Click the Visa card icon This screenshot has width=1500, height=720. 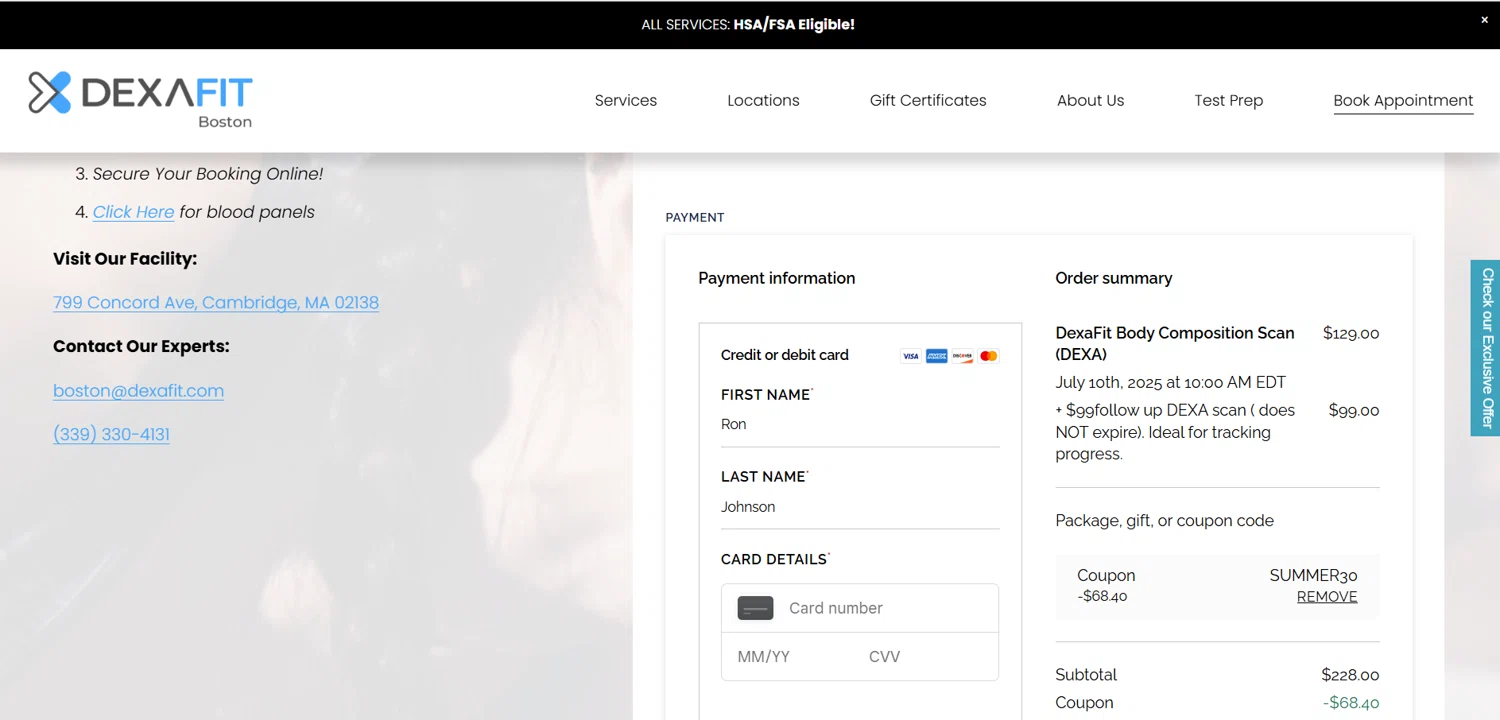pos(910,356)
